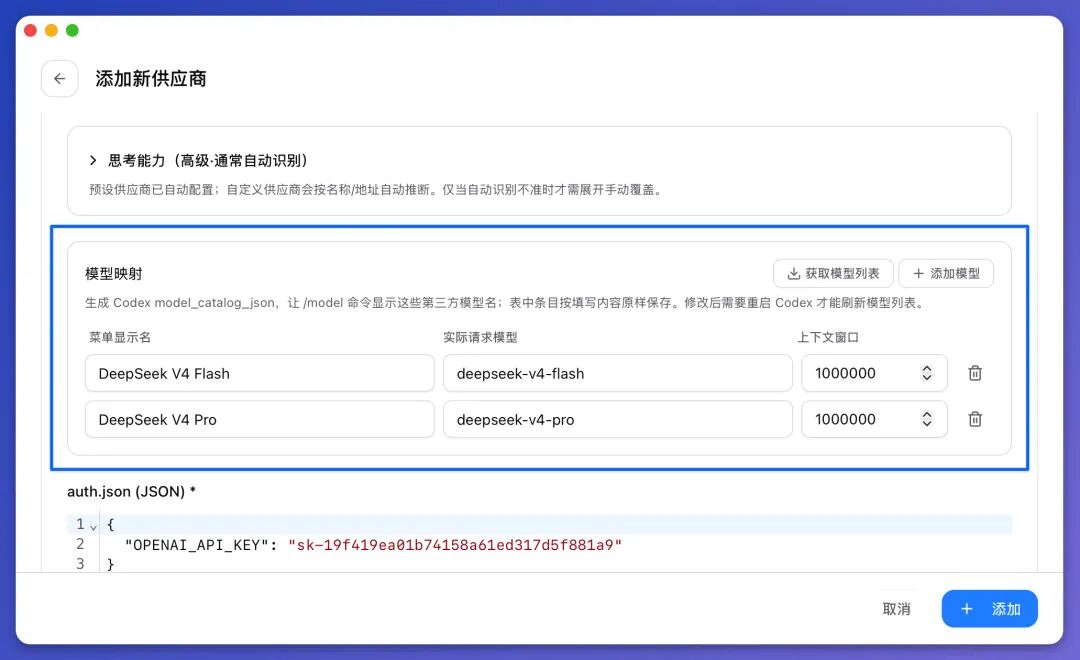The width and height of the screenshot is (1080, 660).
Task: Click line number 2 in the JSON editor
Action: 80,544
